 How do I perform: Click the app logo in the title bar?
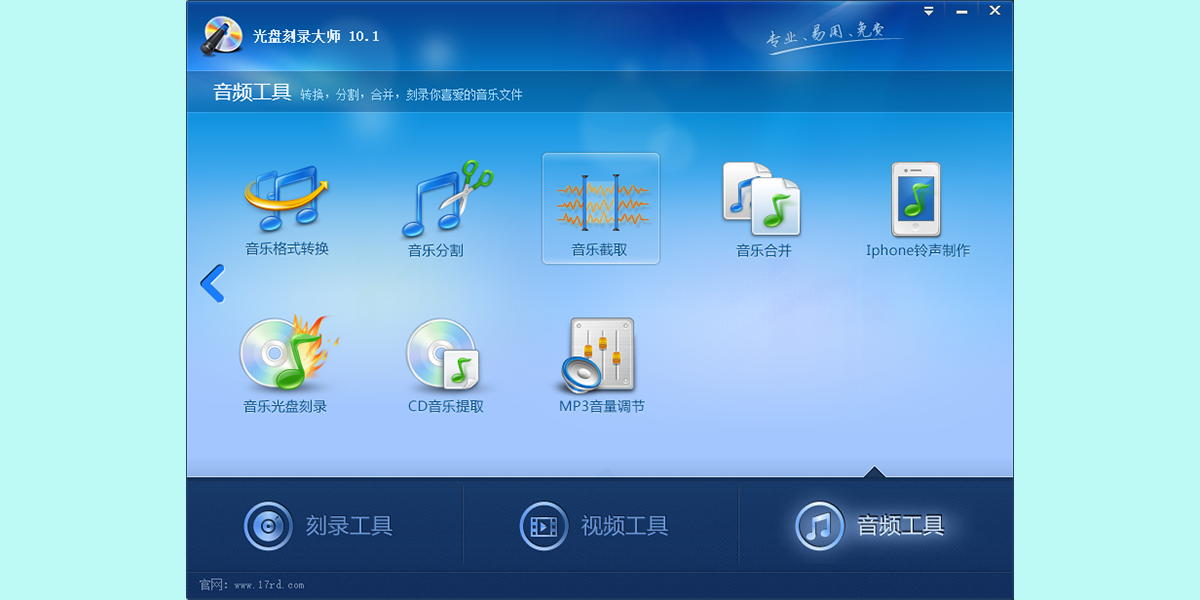pyautogui.click(x=222, y=31)
